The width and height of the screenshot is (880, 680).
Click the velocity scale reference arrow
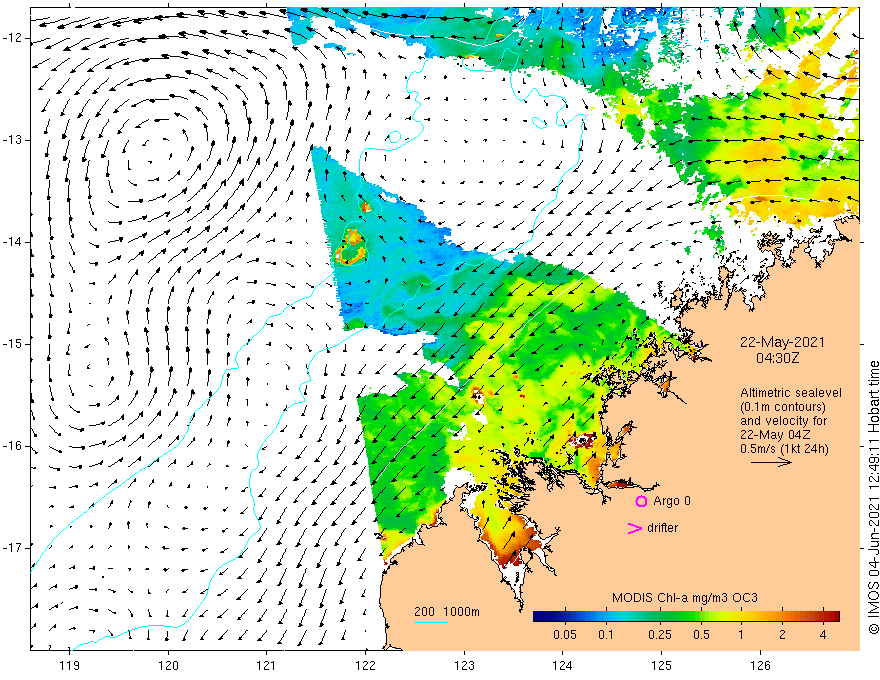coord(771,462)
